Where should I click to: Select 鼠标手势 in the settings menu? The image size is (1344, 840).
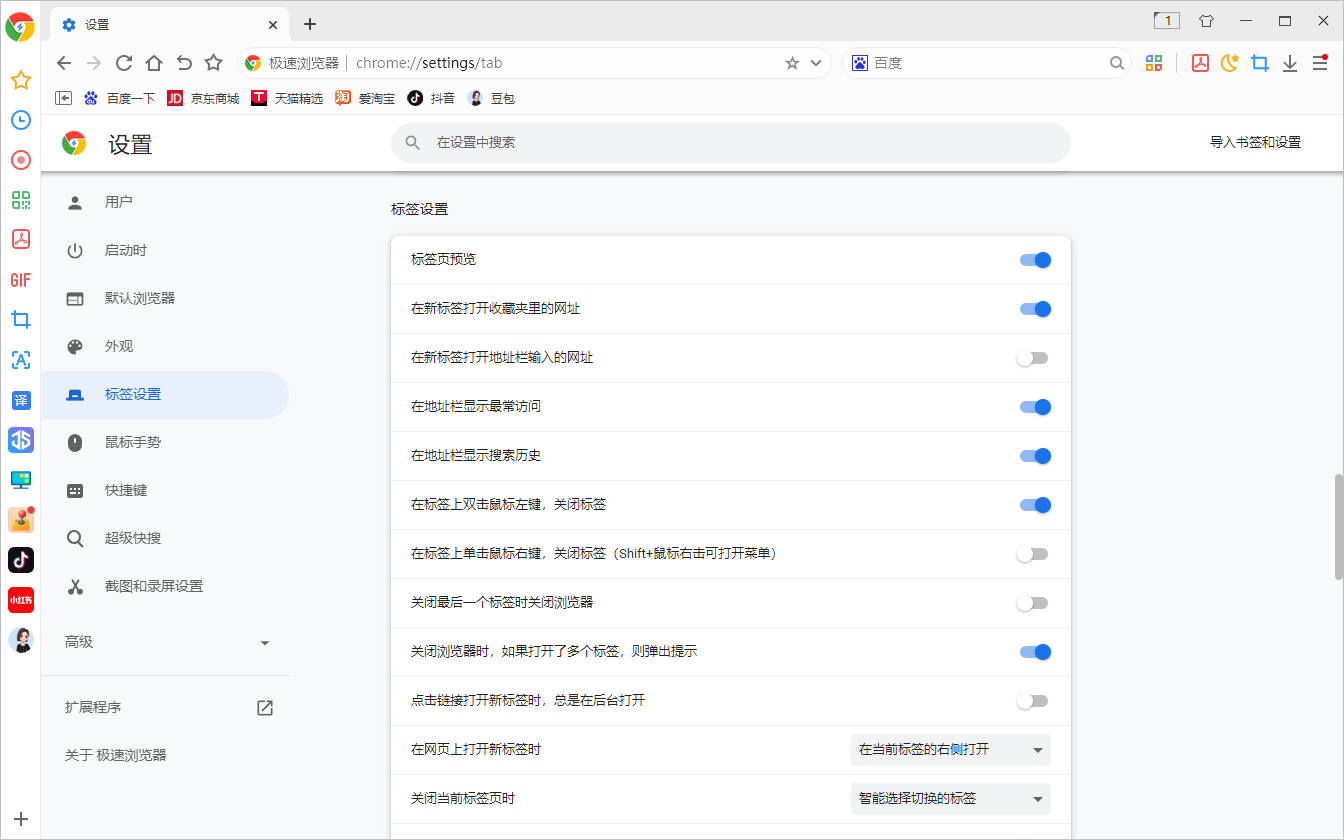pyautogui.click(x=133, y=442)
